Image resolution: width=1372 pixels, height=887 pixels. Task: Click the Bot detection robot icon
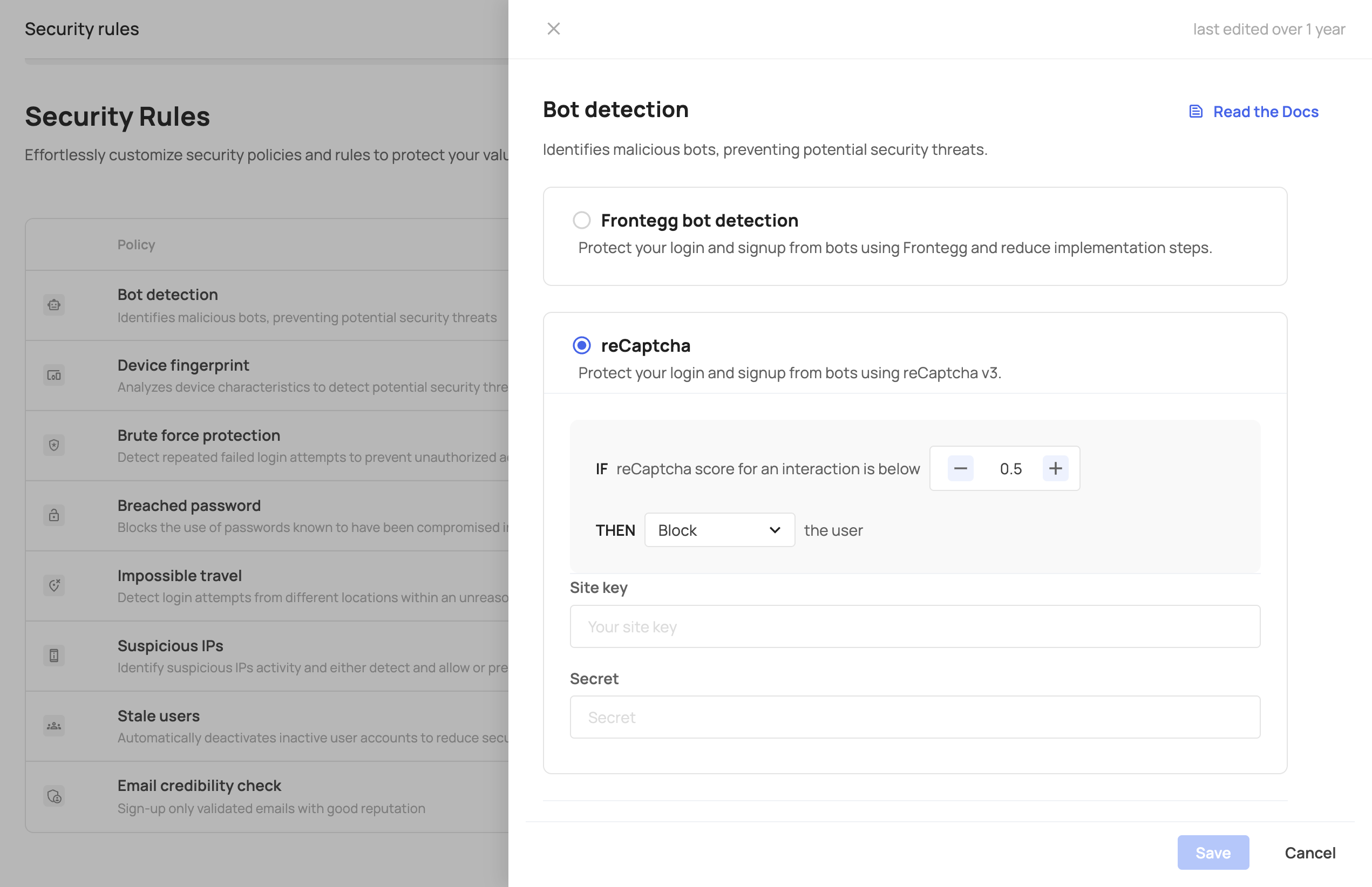click(x=53, y=305)
